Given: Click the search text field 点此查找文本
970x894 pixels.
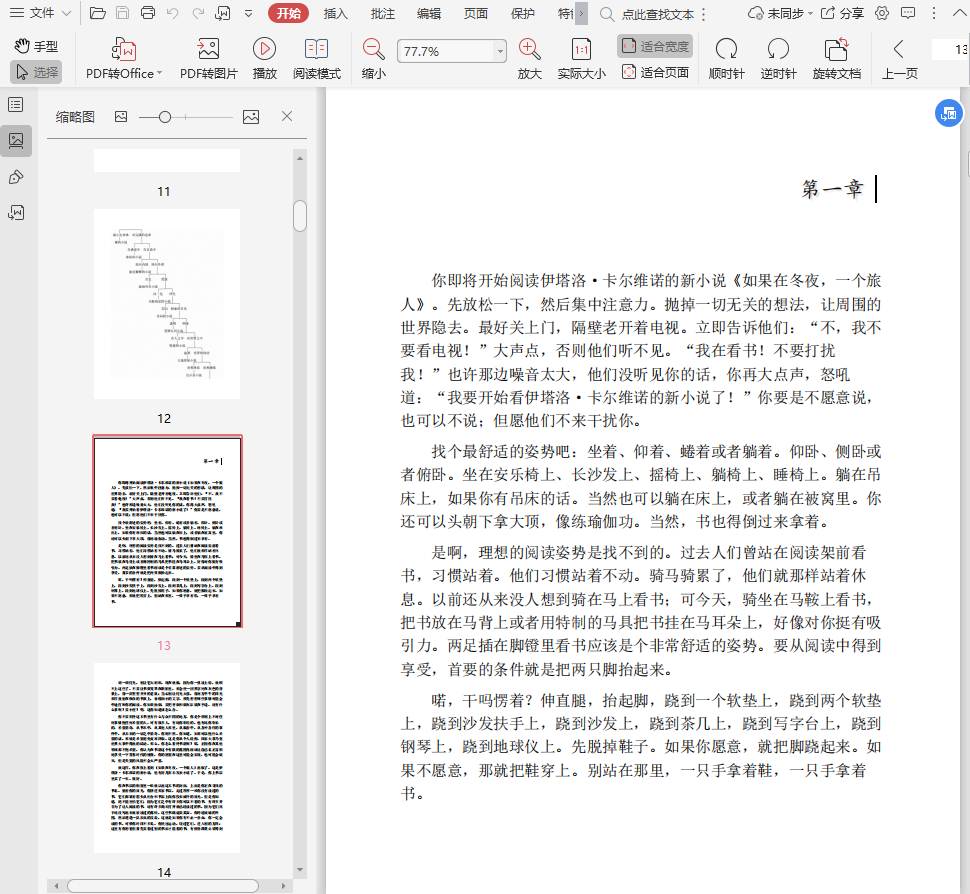Looking at the screenshot, I should 658,14.
